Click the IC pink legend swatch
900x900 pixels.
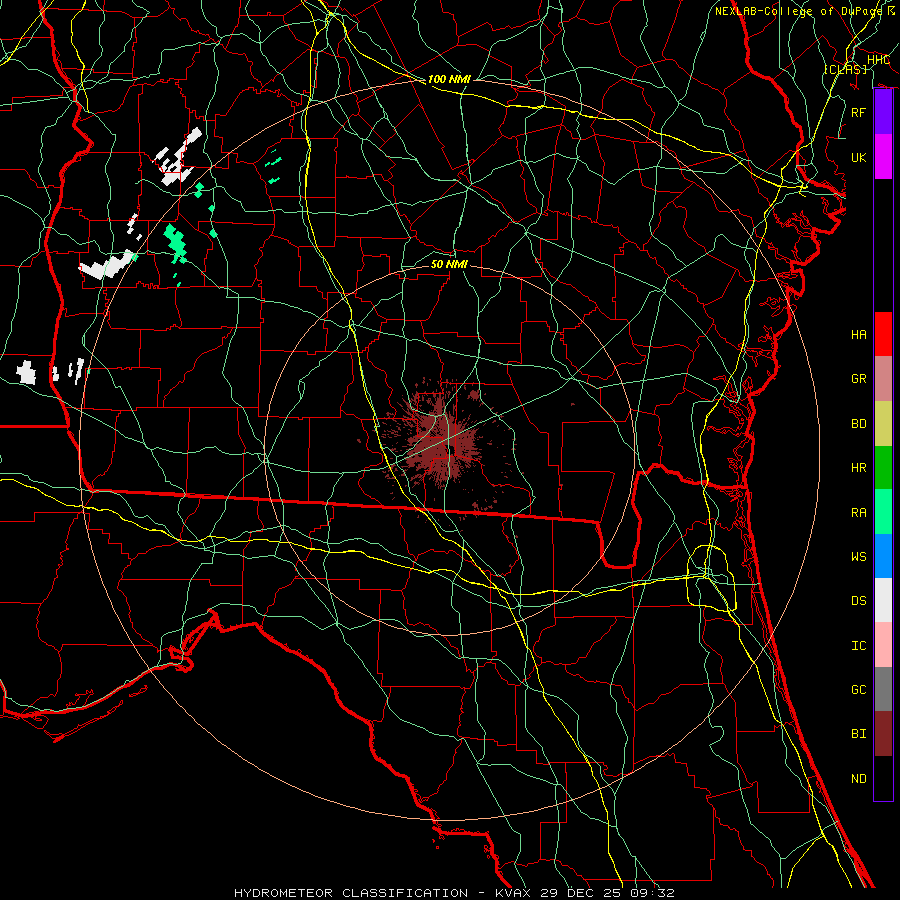pos(883,645)
